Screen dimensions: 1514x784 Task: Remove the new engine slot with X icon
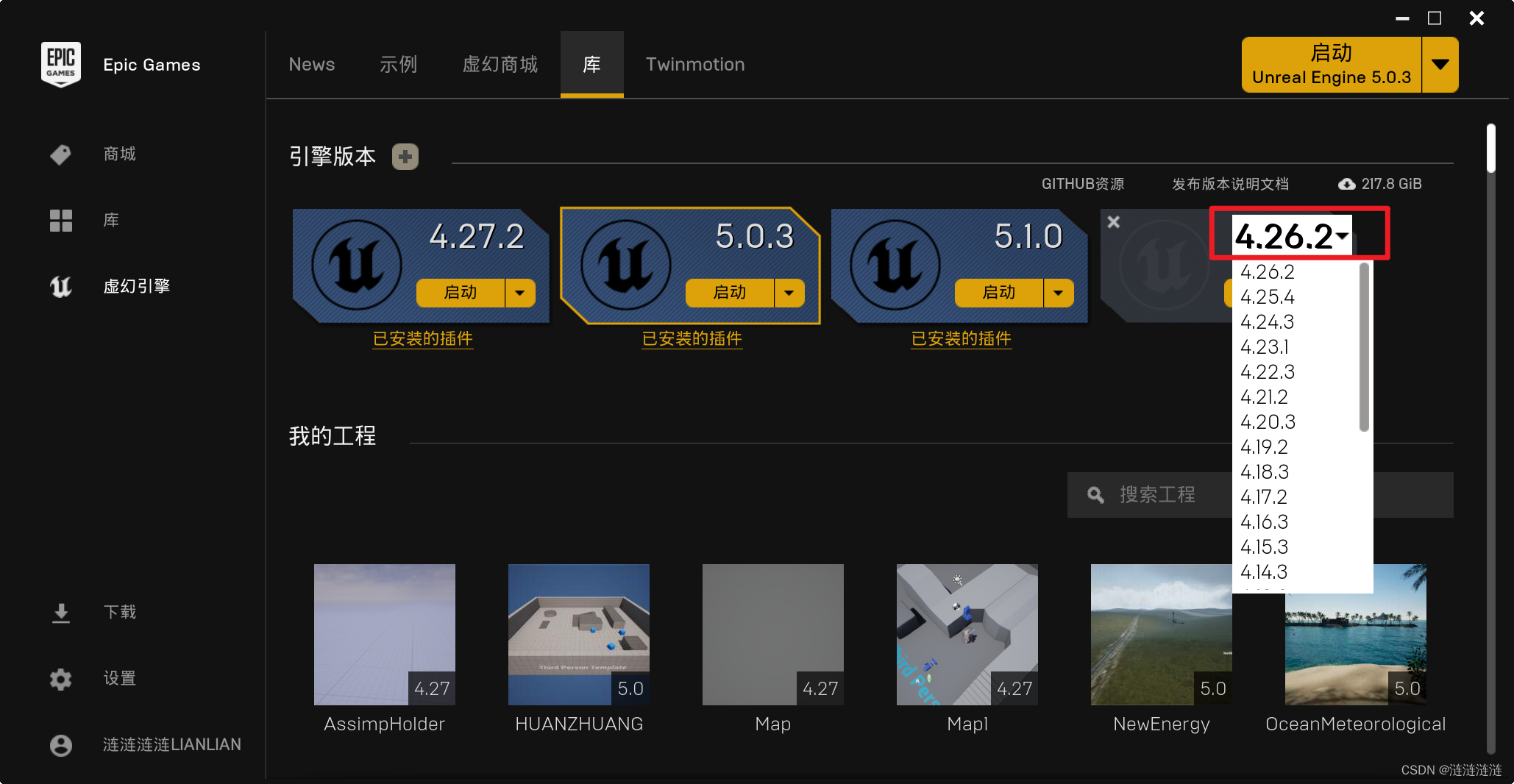tap(1113, 221)
